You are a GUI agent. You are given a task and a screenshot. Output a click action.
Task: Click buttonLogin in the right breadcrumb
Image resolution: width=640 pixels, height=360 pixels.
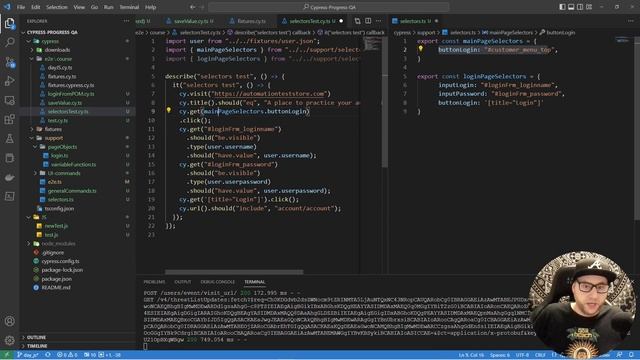point(560,32)
